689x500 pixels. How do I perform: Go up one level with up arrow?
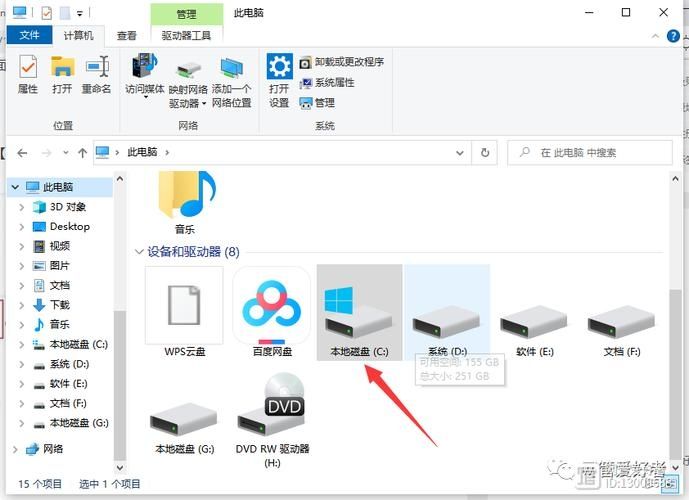coord(82,153)
